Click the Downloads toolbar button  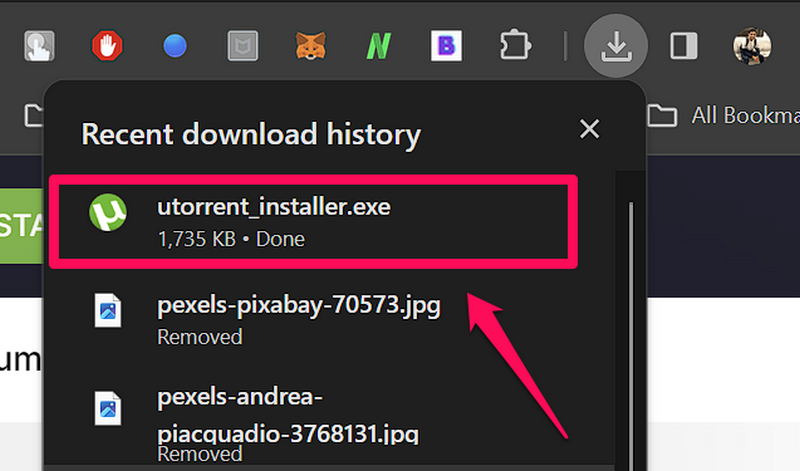(x=616, y=46)
